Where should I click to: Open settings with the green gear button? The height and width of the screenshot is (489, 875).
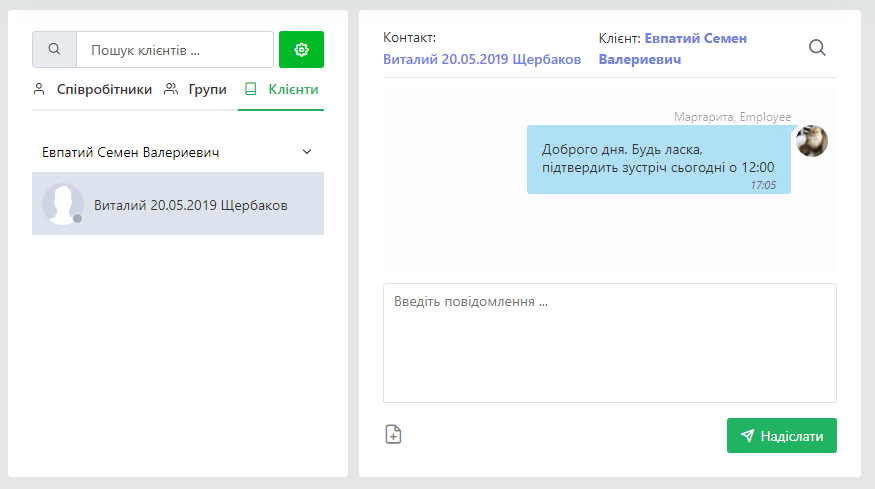pyautogui.click(x=301, y=49)
